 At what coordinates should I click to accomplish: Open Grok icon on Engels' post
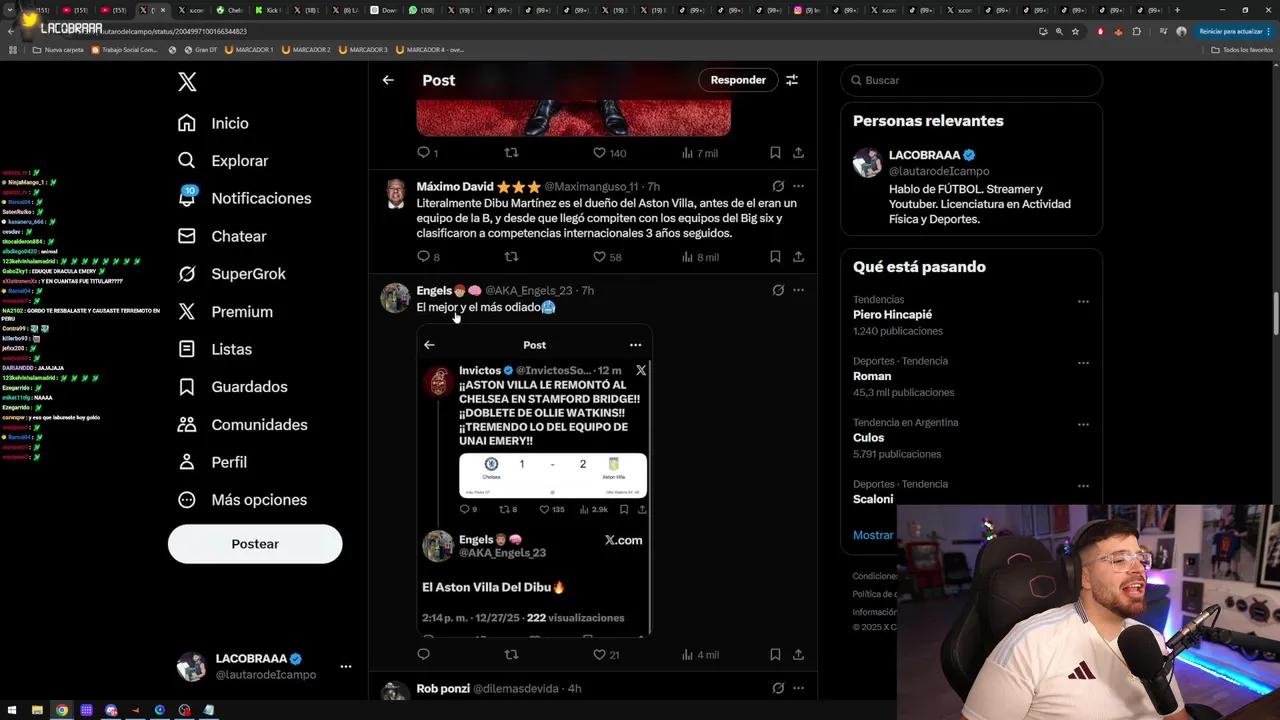(x=778, y=290)
